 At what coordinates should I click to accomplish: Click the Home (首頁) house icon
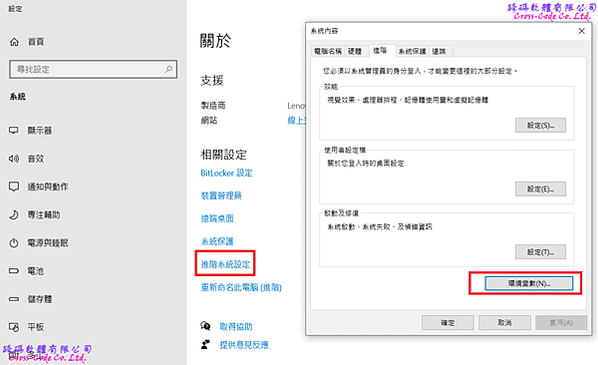click(14, 42)
